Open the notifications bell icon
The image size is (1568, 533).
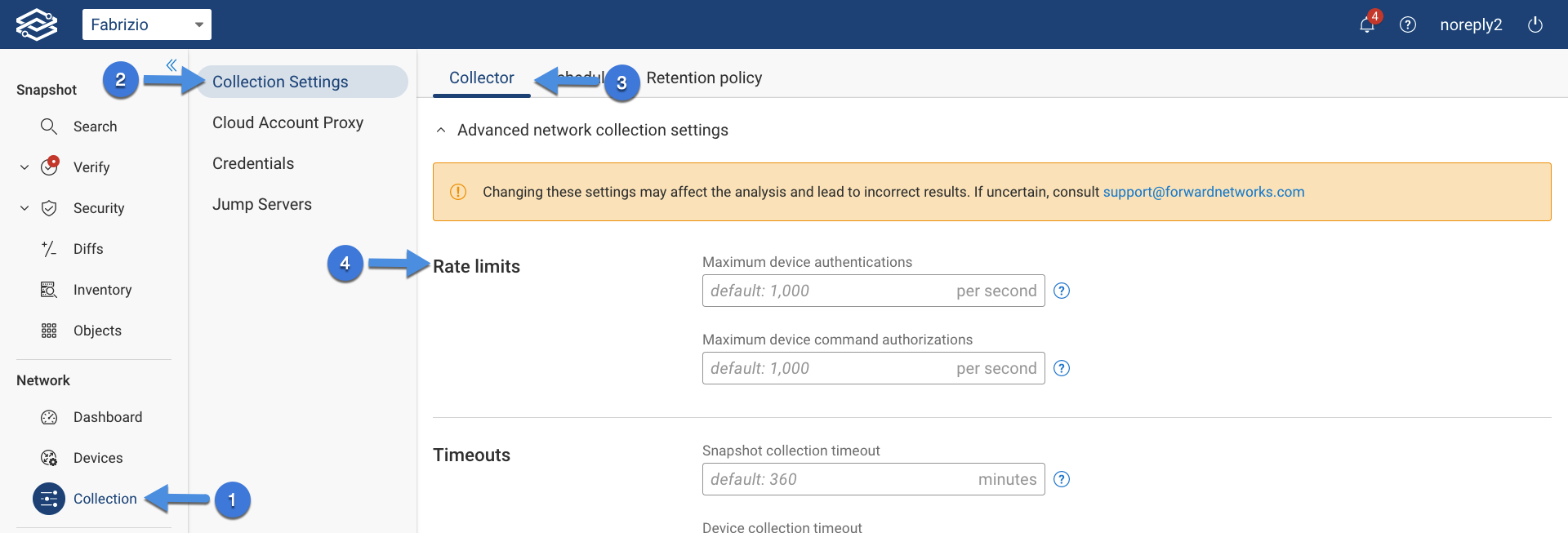[x=1367, y=24]
